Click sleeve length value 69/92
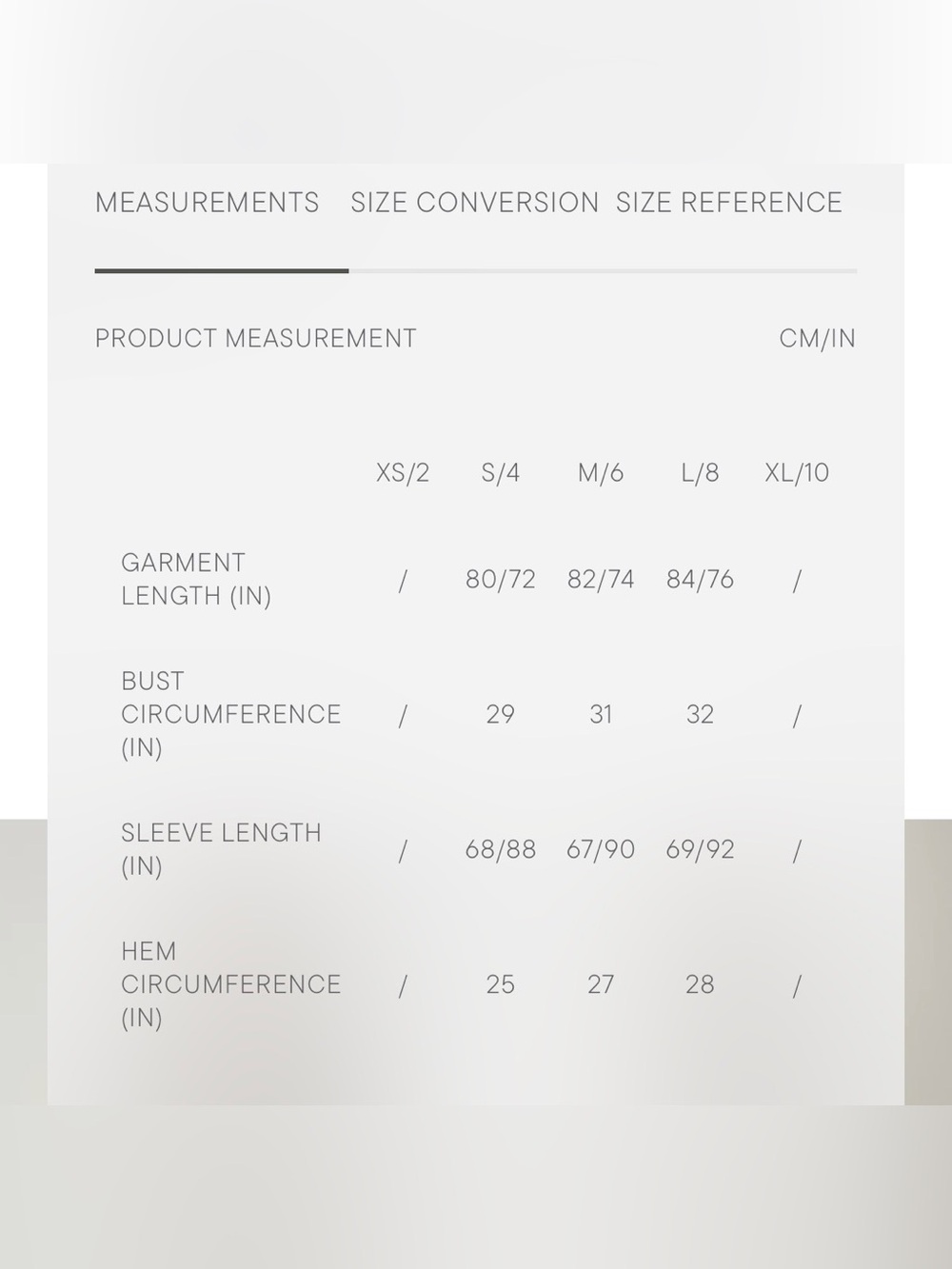This screenshot has width=952, height=1269. coord(700,850)
